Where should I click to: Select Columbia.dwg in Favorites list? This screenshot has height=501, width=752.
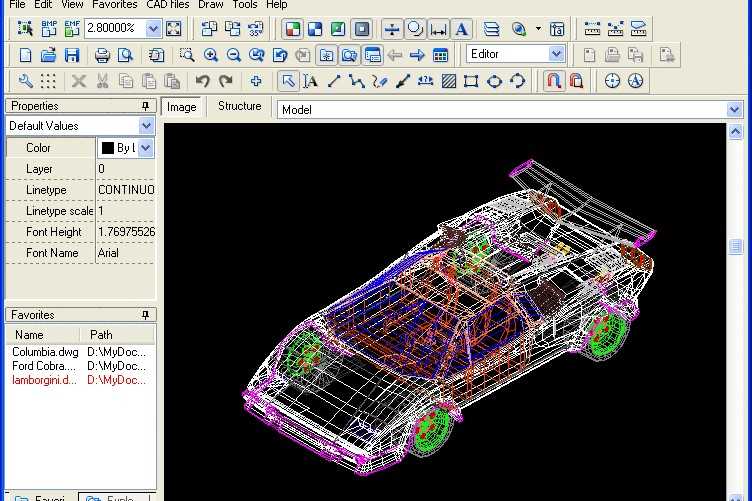coord(44,352)
